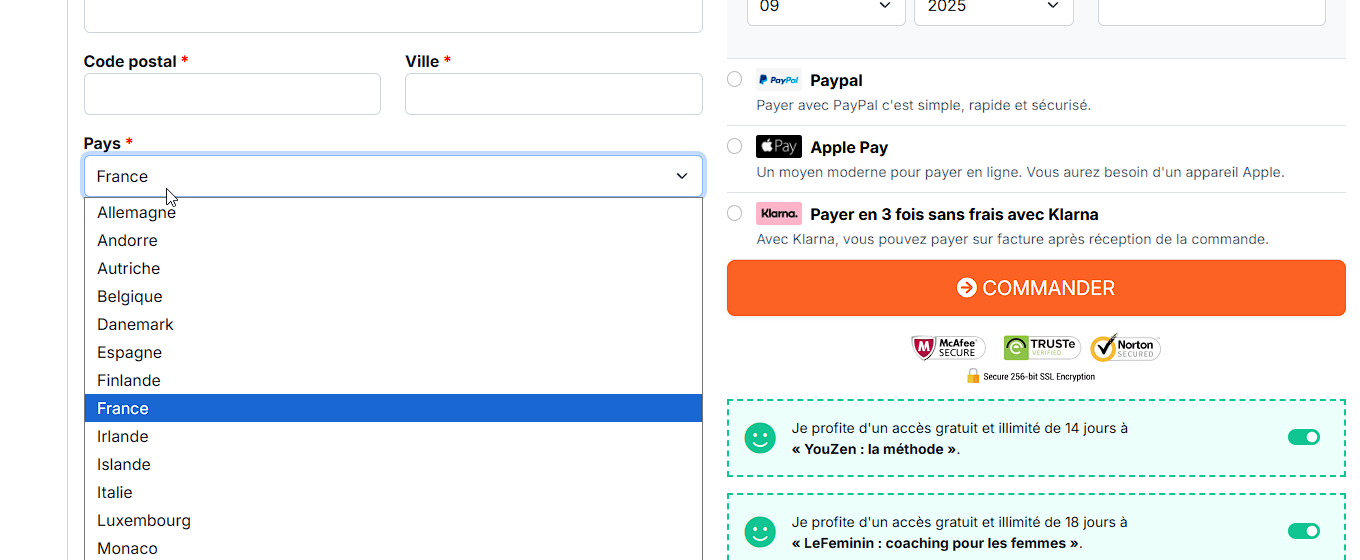Viewport: 1360px width, 560px height.
Task: Open the expiry year dropdown showing 2025
Action: click(994, 7)
